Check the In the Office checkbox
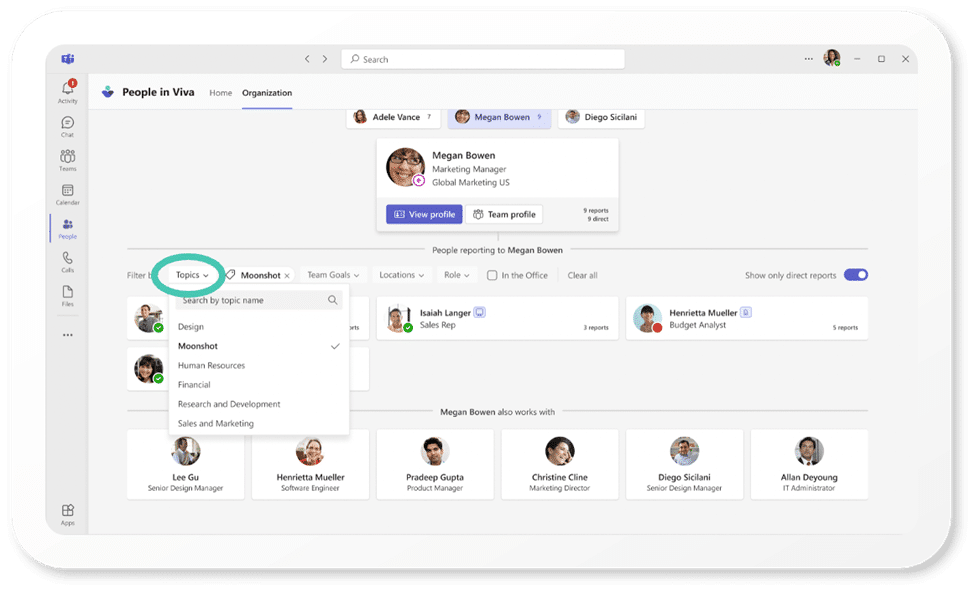Screen dimensions: 975x592 [492, 275]
